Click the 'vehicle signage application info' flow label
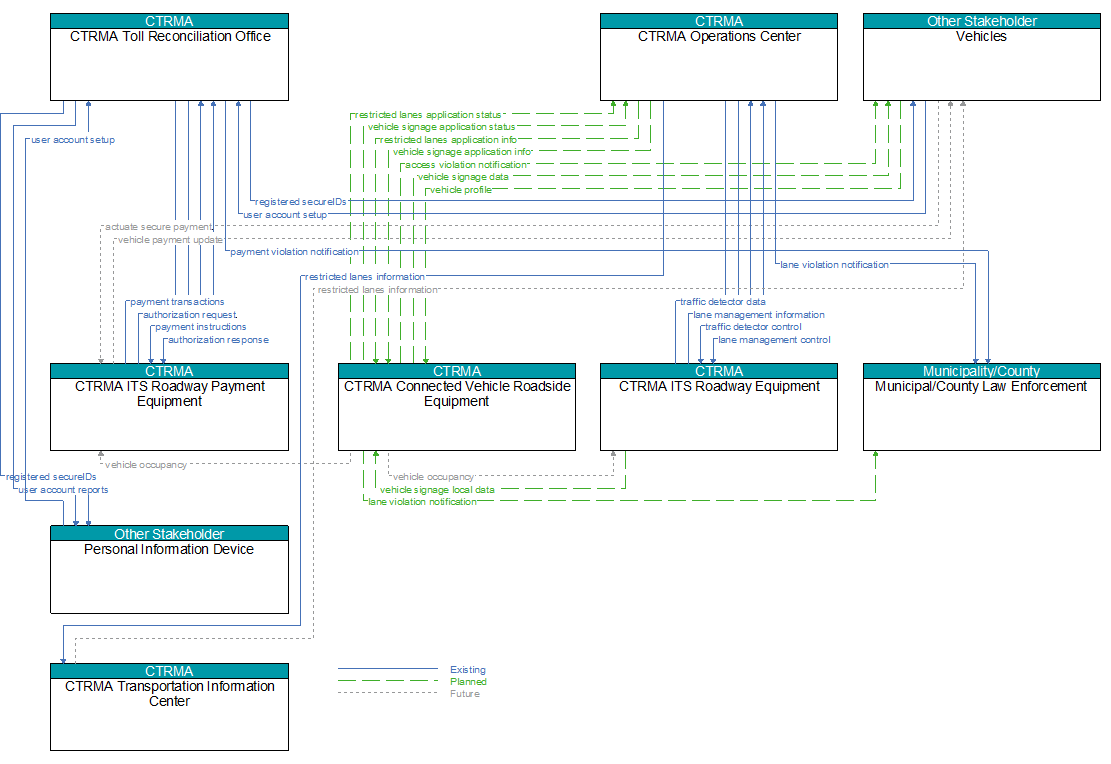Image resolution: width=1111 pixels, height=764 pixels. tap(462, 152)
